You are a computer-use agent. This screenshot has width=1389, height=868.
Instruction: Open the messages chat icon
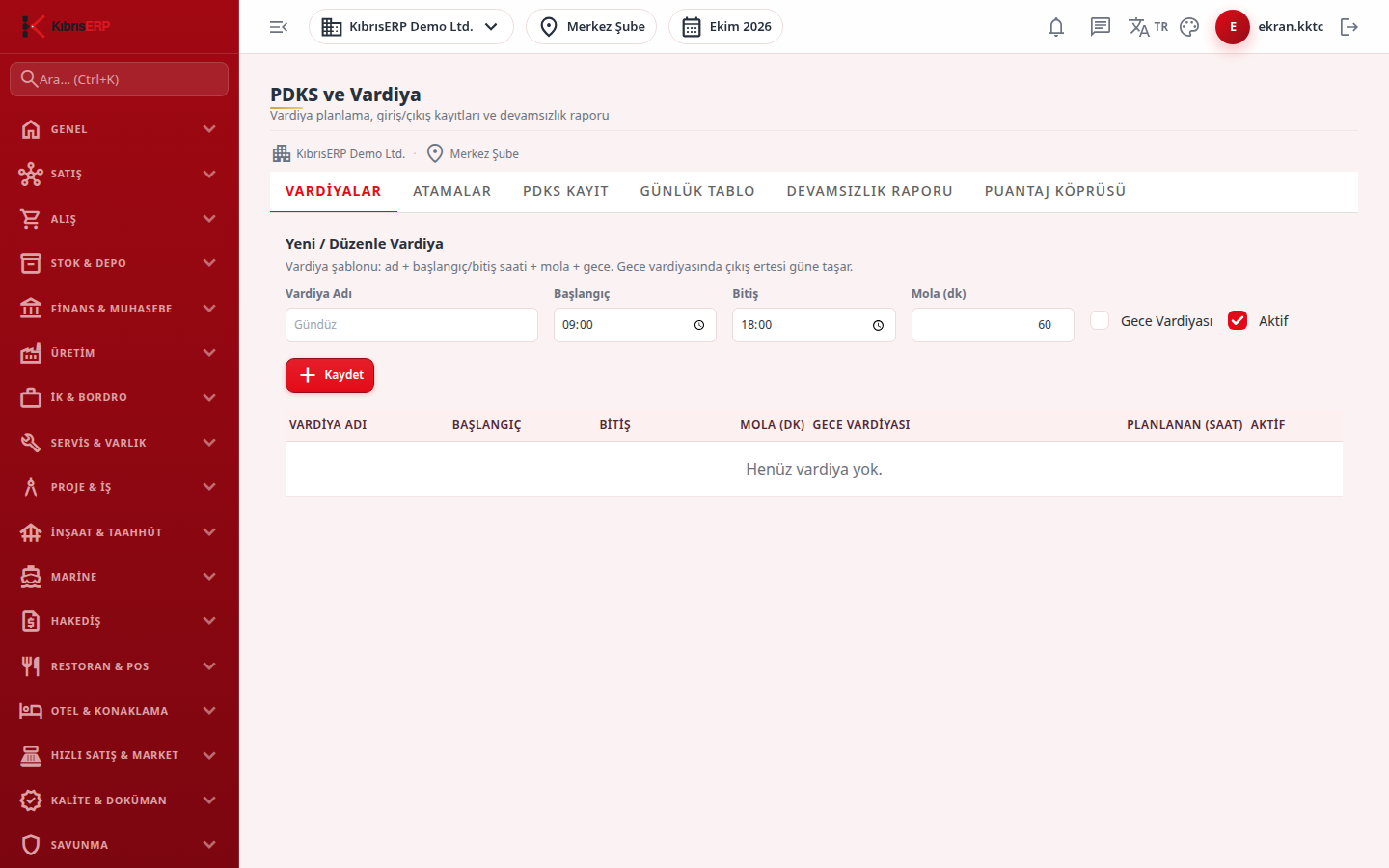click(x=1101, y=27)
